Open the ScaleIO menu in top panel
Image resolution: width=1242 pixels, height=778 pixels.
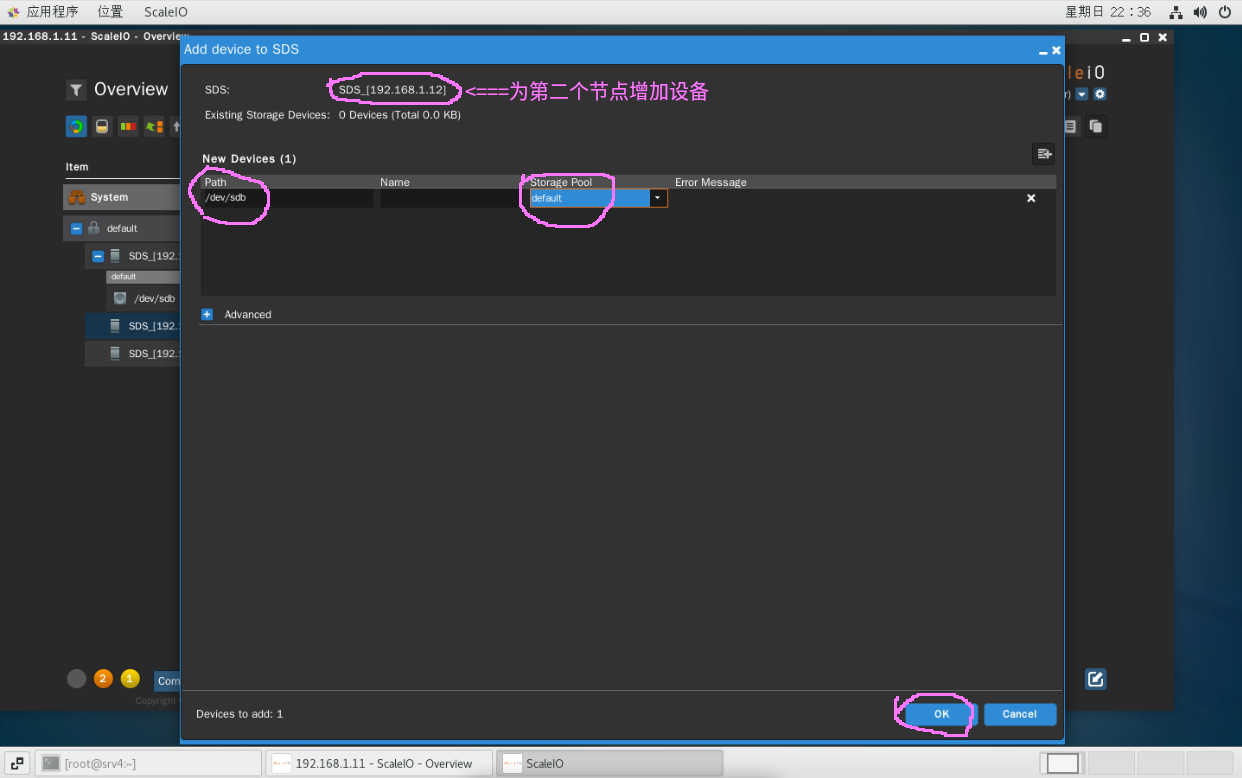tap(166, 12)
